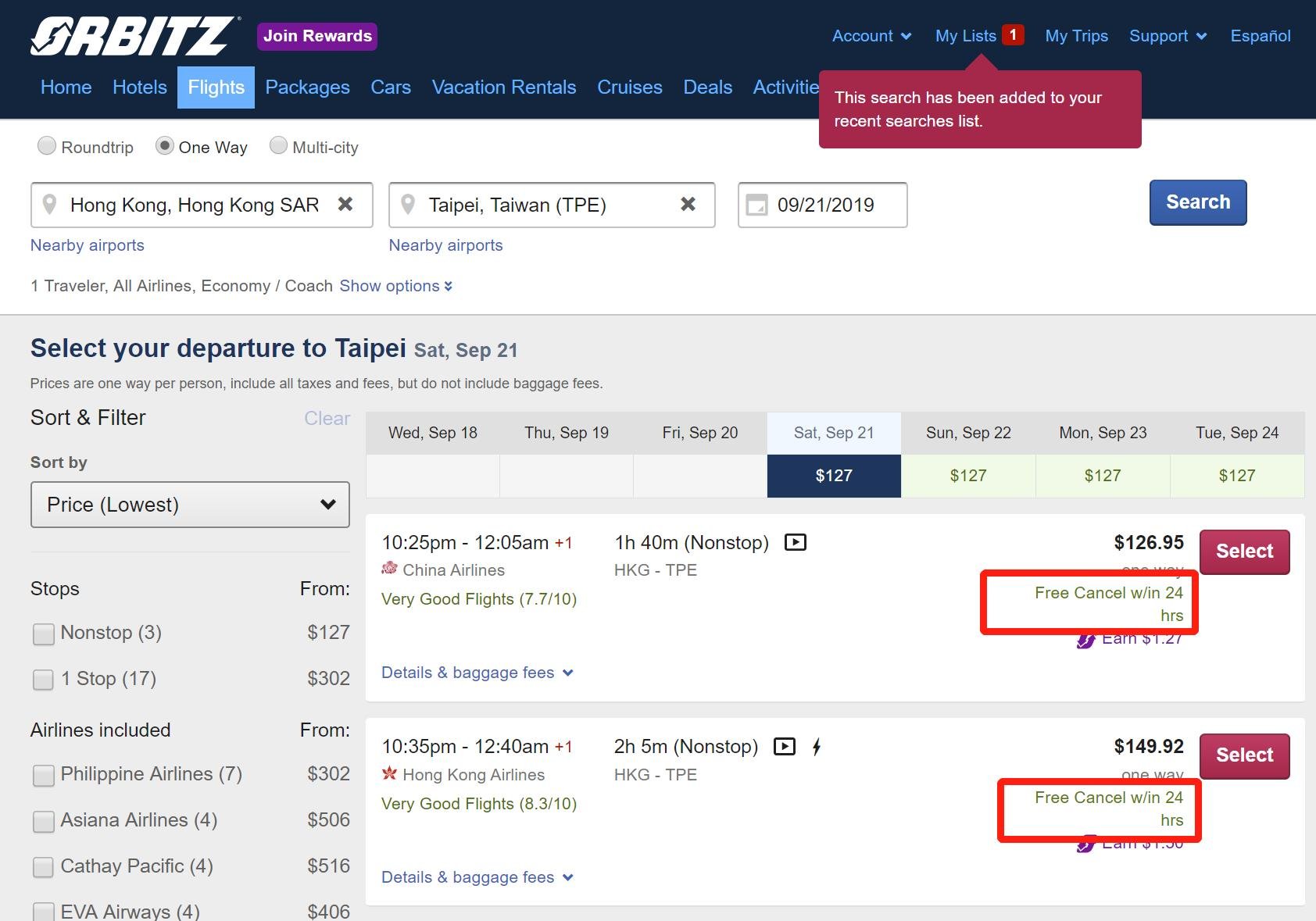The width and height of the screenshot is (1316, 921).
Task: Click the selected Sat, Sep 21 date
Action: click(834, 455)
